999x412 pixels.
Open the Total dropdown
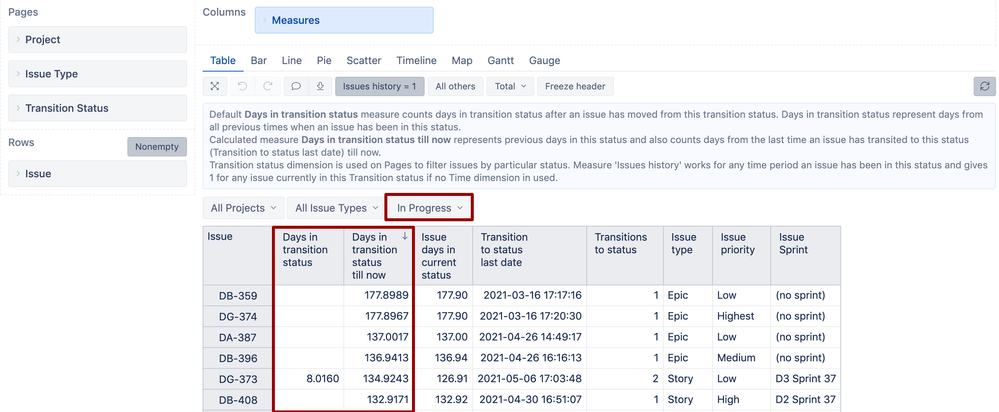point(510,87)
